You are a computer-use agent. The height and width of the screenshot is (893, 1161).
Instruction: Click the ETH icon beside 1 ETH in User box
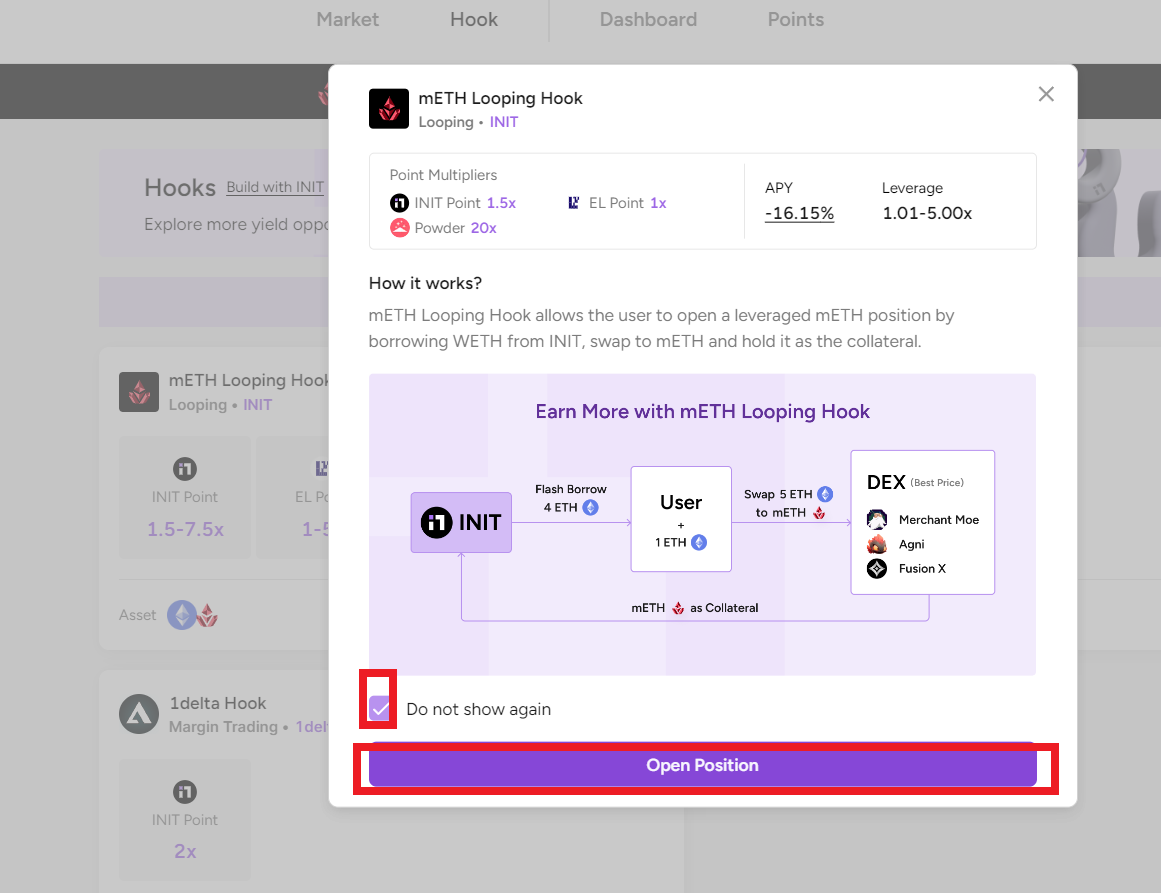coord(699,542)
